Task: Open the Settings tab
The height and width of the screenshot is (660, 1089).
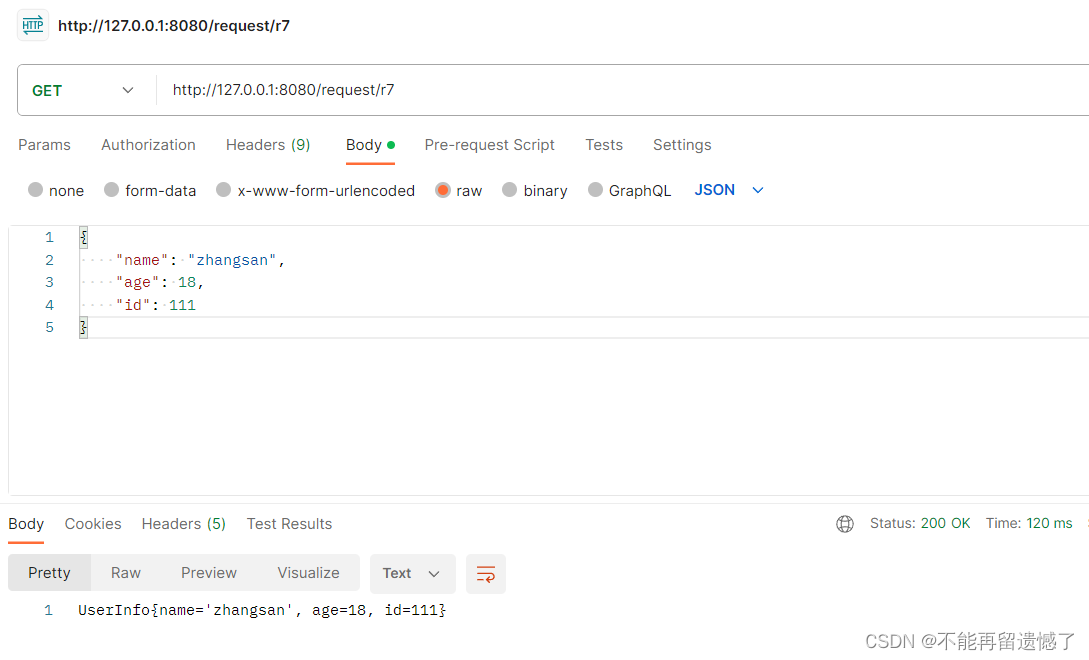Action: click(x=682, y=145)
